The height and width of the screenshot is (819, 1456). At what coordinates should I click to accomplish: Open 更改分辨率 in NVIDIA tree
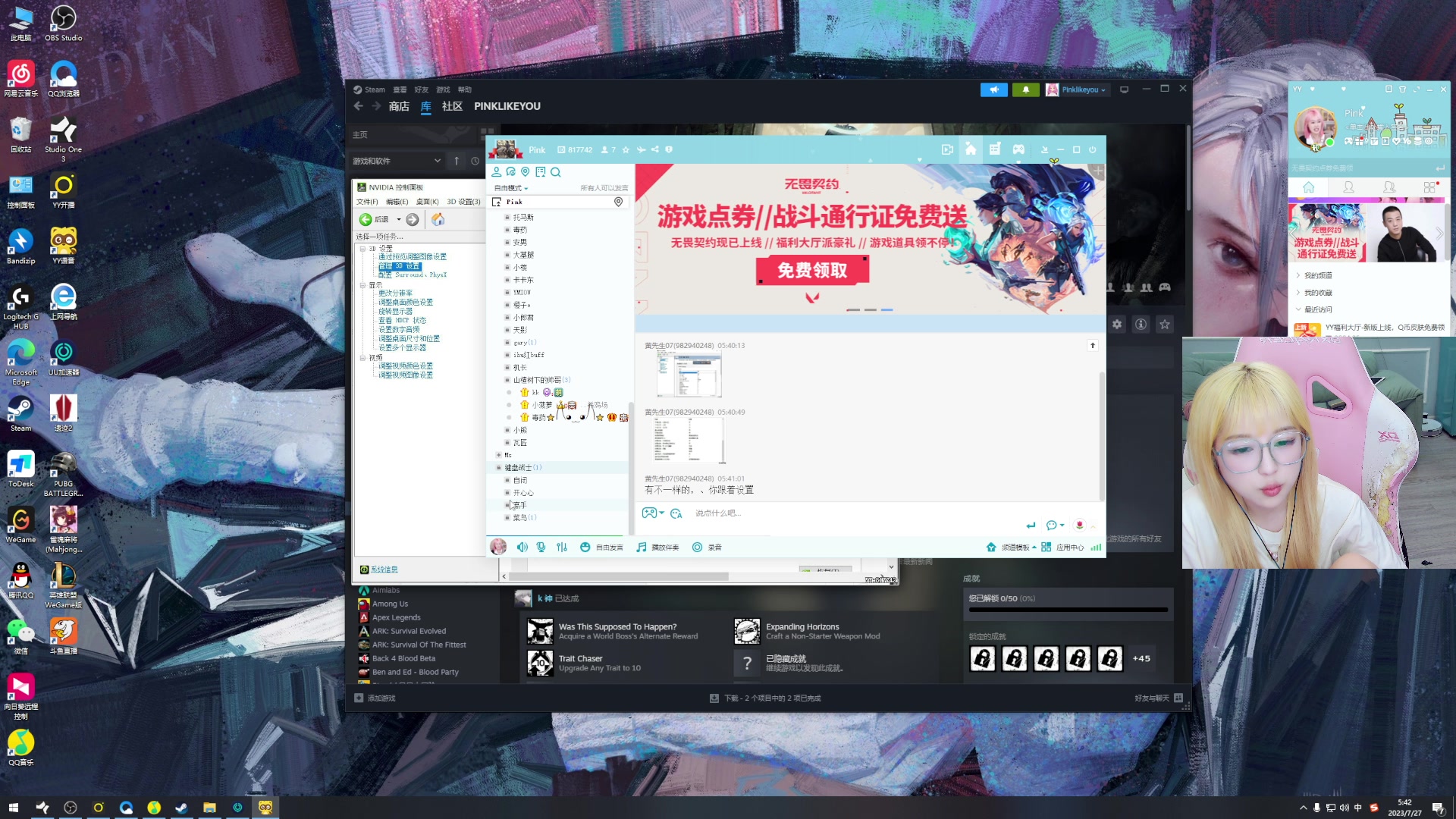click(396, 293)
